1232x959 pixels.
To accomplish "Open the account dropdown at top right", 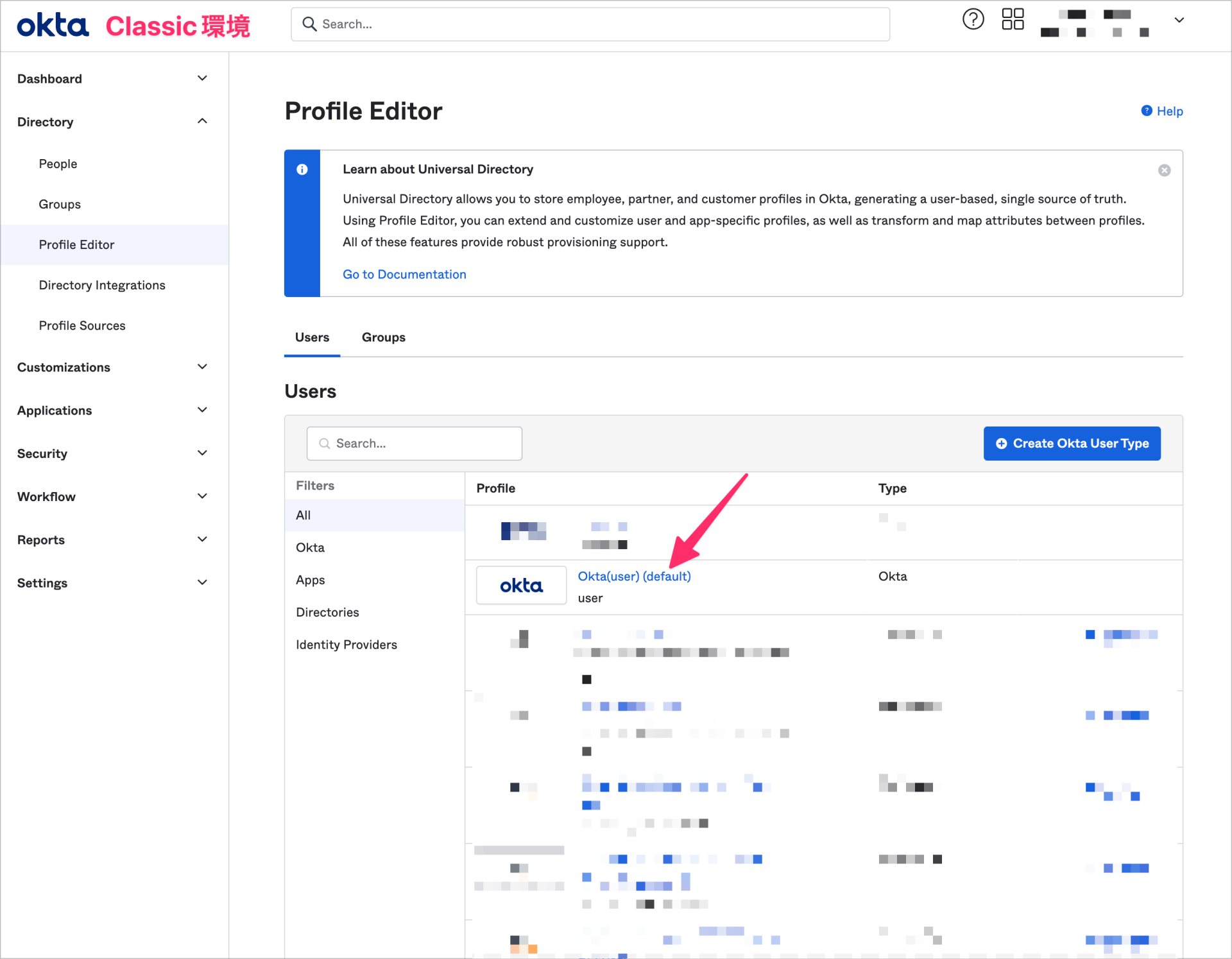I will pyautogui.click(x=1179, y=20).
